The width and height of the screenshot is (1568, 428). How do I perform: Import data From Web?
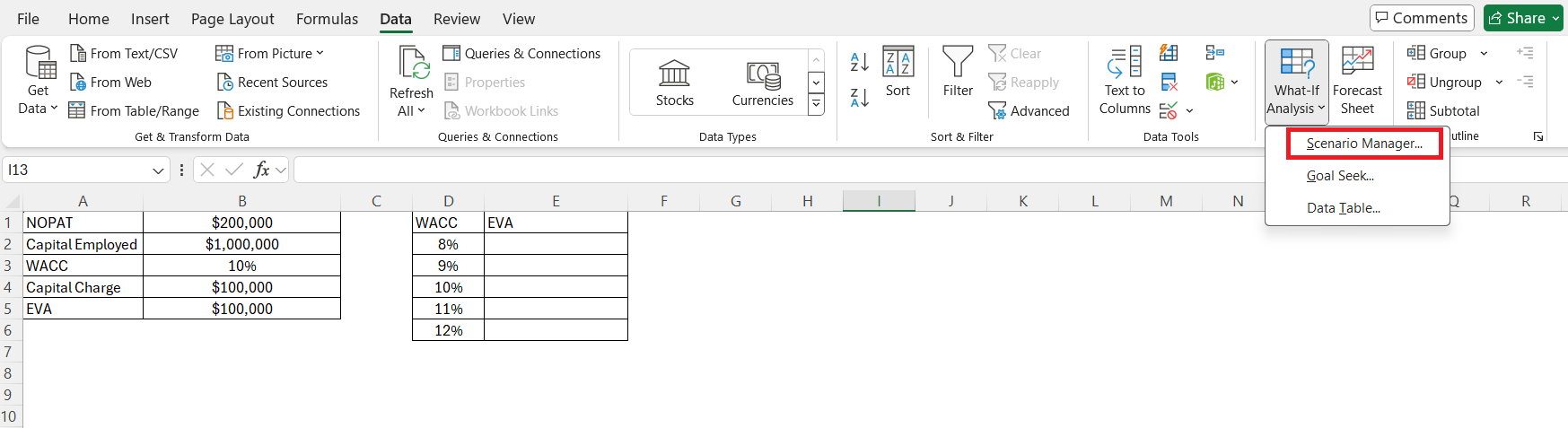click(x=110, y=83)
